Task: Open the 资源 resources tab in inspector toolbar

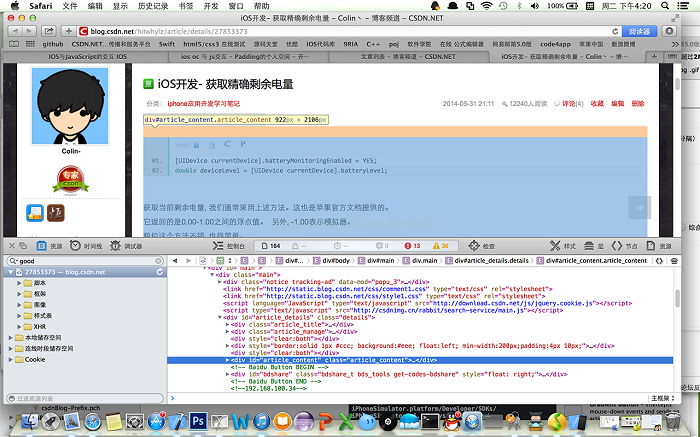Action: click(x=49, y=246)
